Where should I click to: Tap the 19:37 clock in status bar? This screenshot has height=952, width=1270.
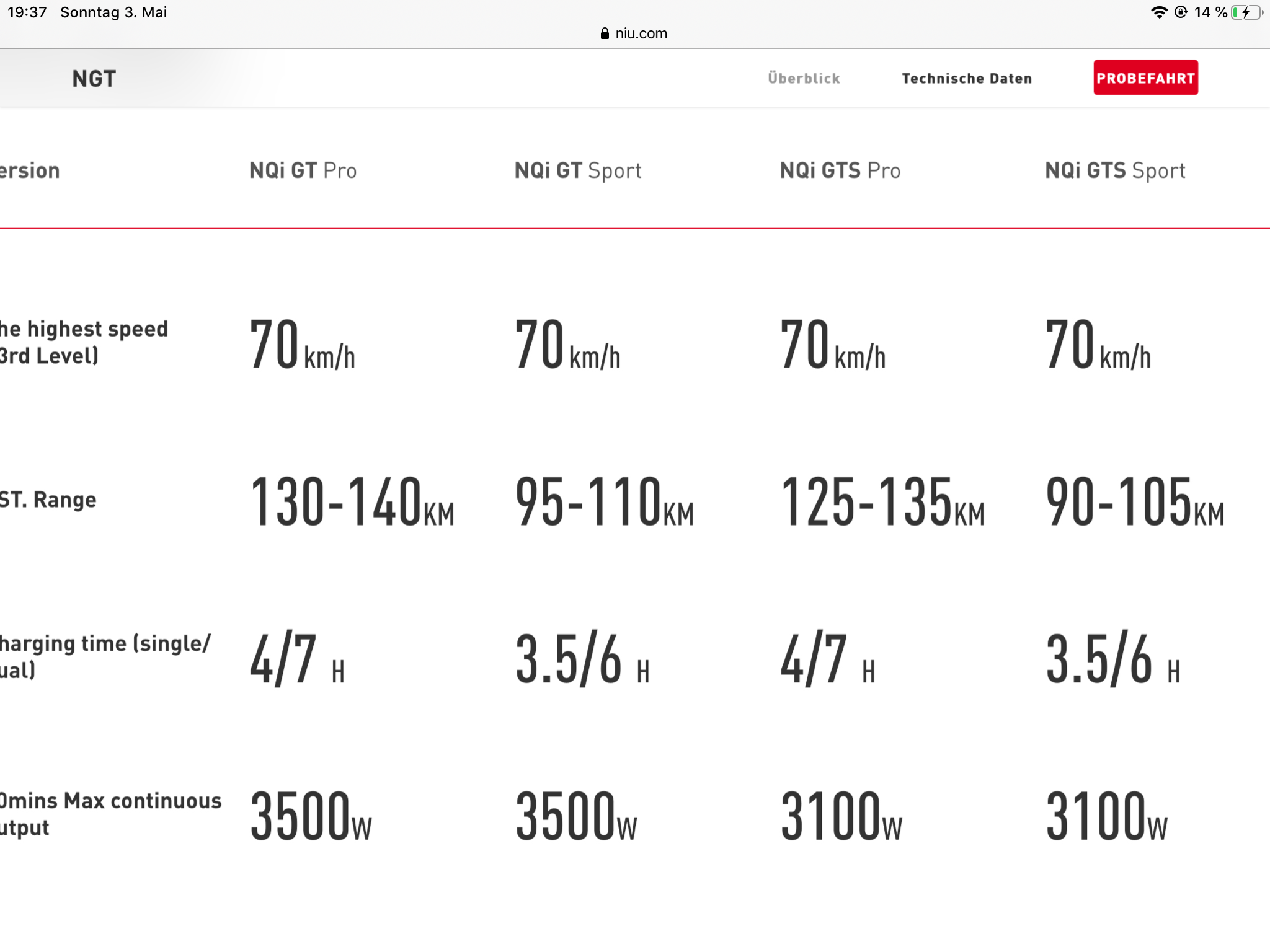click(x=27, y=12)
